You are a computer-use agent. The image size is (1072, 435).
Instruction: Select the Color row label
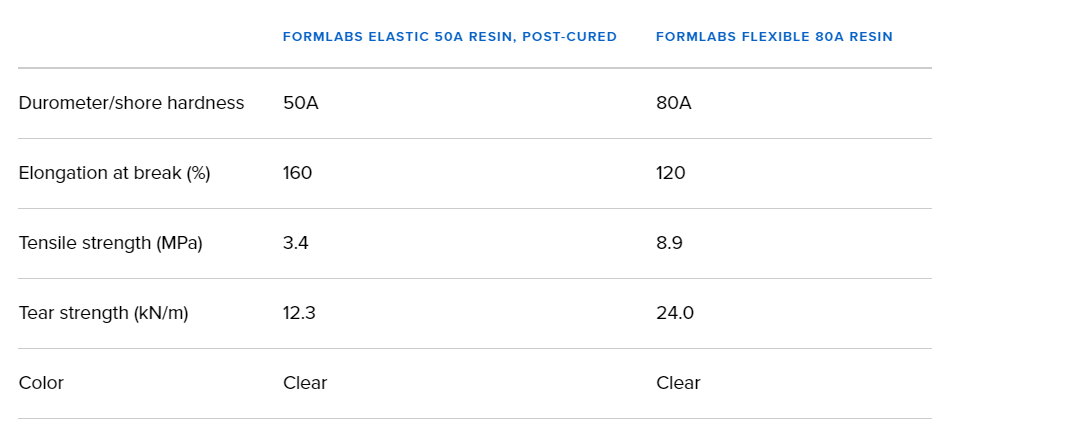coord(41,383)
